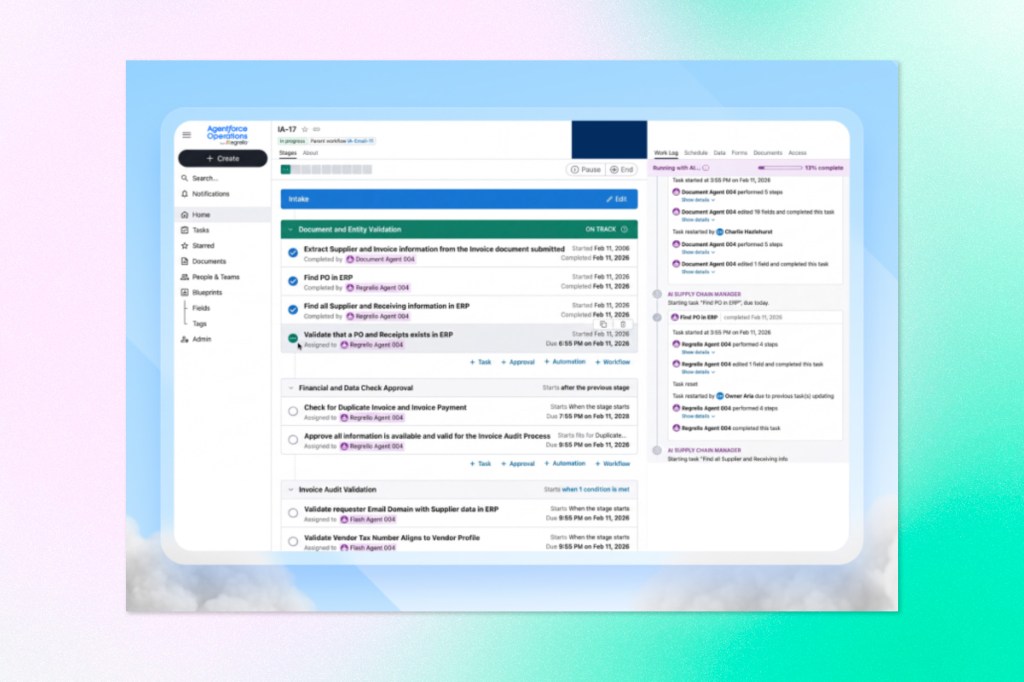Add Task under Document and Entity Validation

(x=481, y=362)
